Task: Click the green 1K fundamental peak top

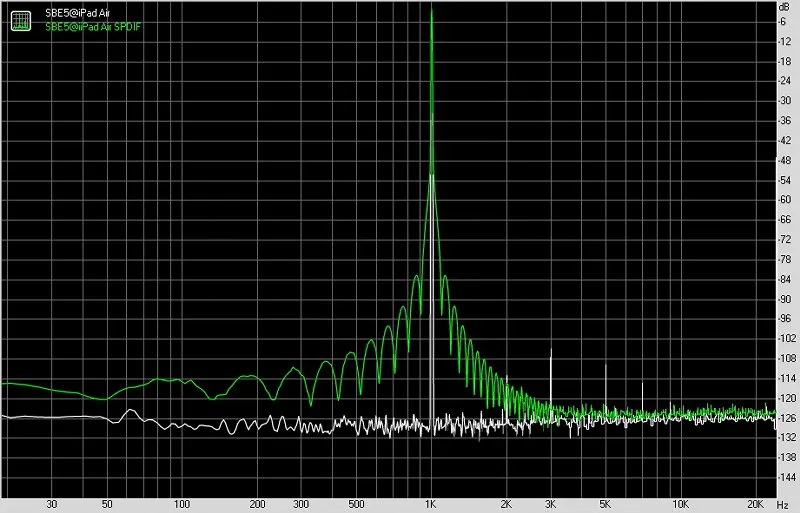Action: 432,10
